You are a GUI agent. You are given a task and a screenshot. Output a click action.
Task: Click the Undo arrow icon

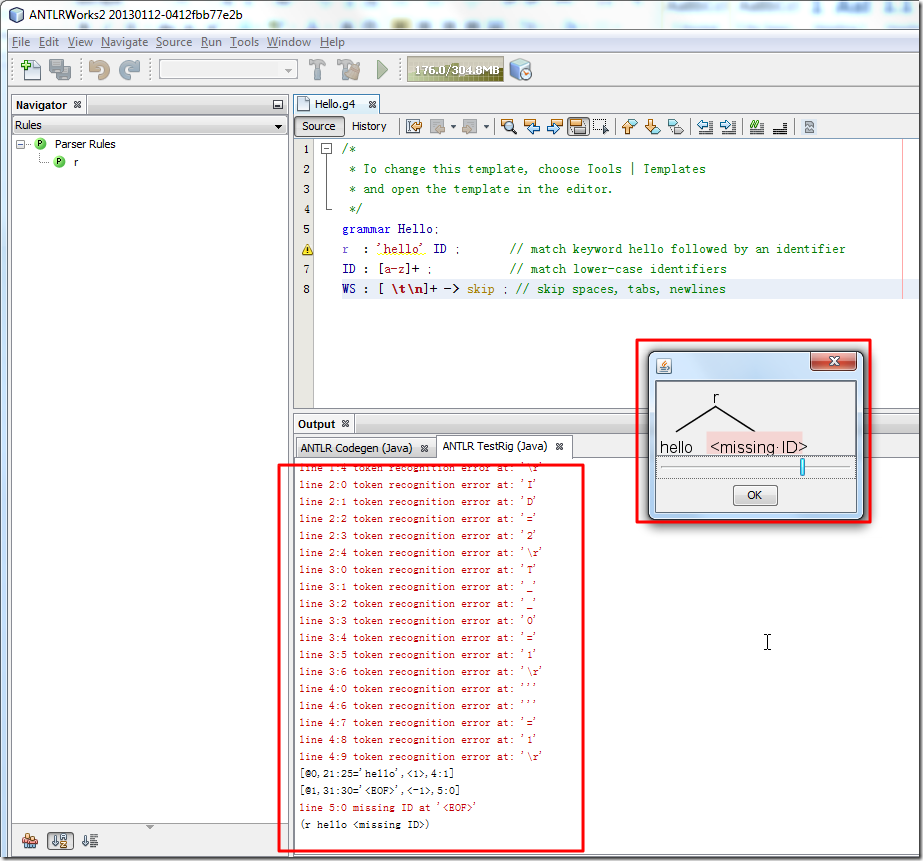[99, 70]
